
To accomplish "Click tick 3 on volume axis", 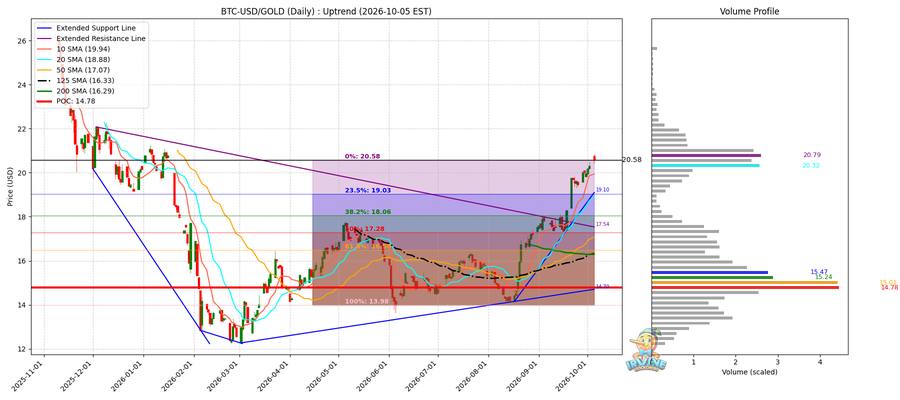I will [x=778, y=362].
